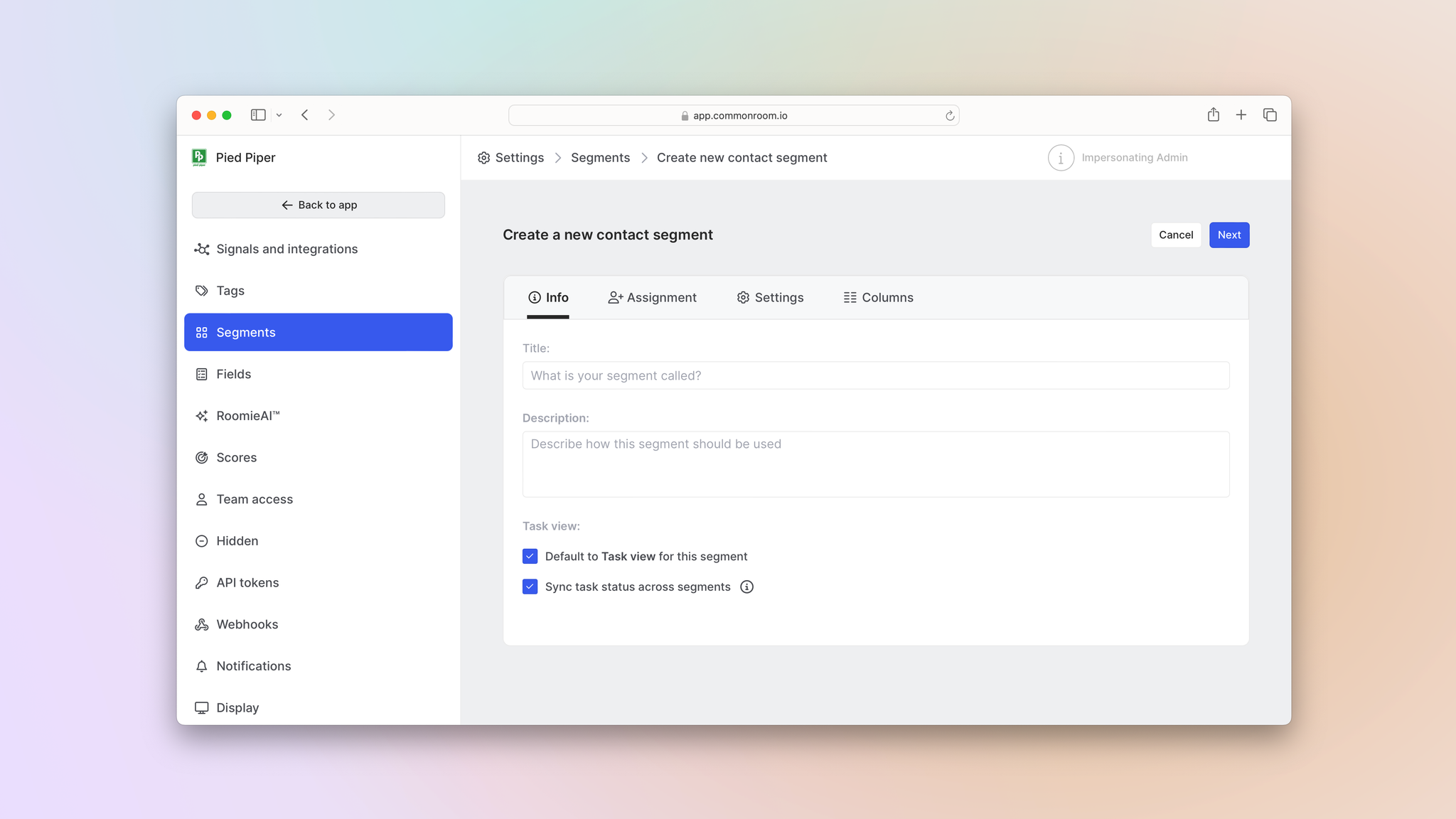
Task: Click the Scores target icon
Action: [x=202, y=458]
